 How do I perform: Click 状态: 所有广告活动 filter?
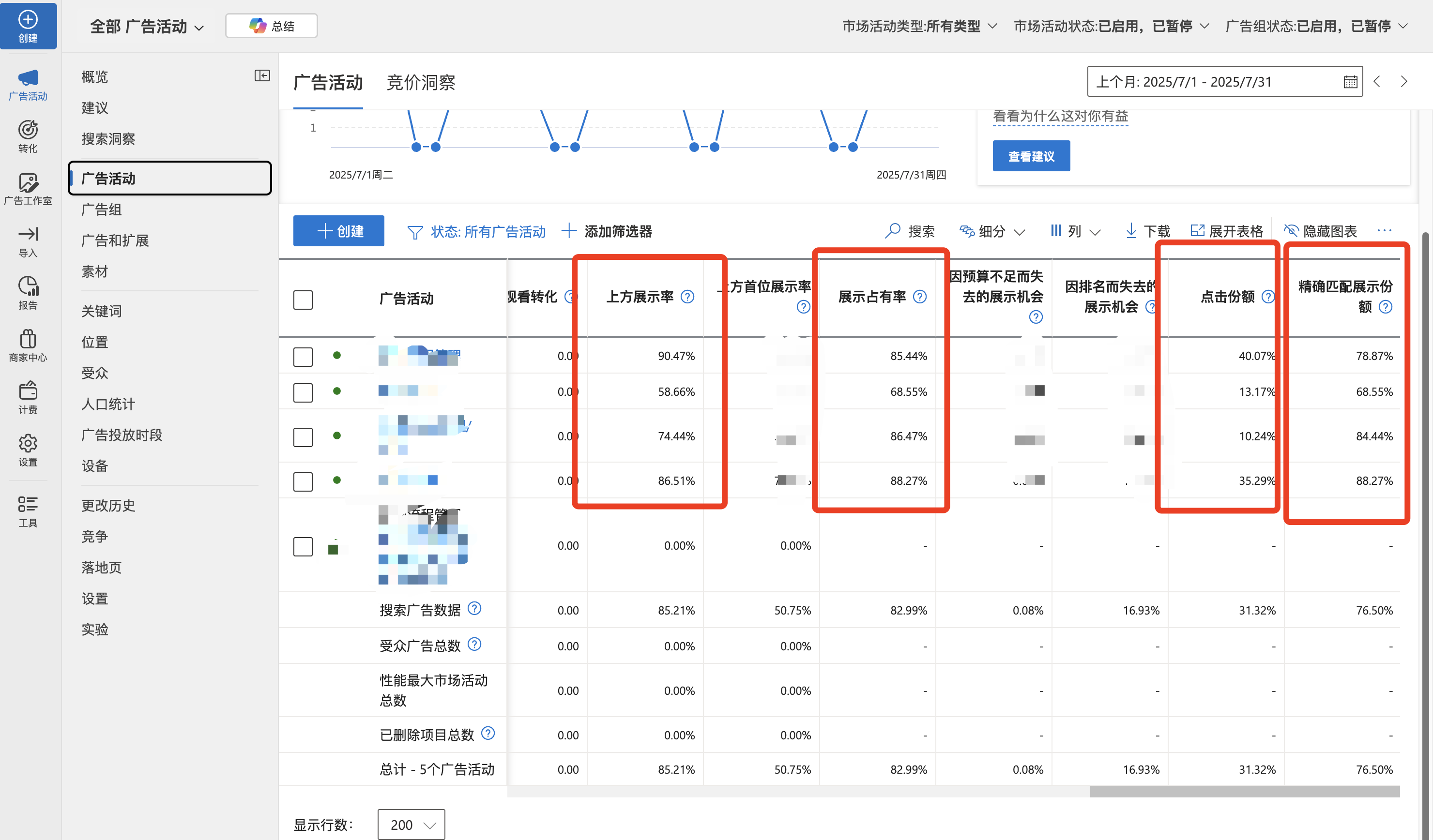476,231
